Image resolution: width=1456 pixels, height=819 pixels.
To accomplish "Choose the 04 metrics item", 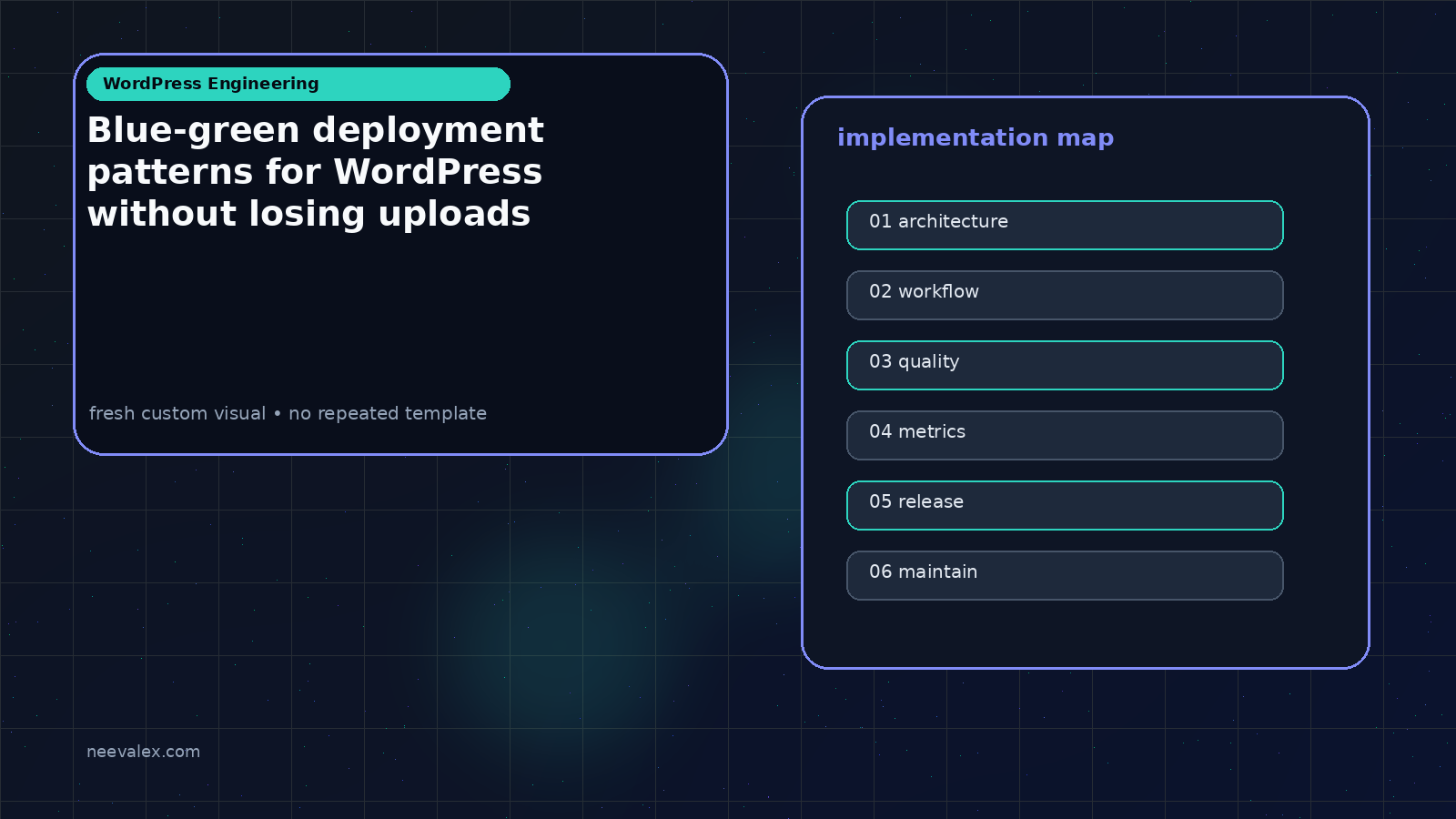I will tap(1065, 435).
